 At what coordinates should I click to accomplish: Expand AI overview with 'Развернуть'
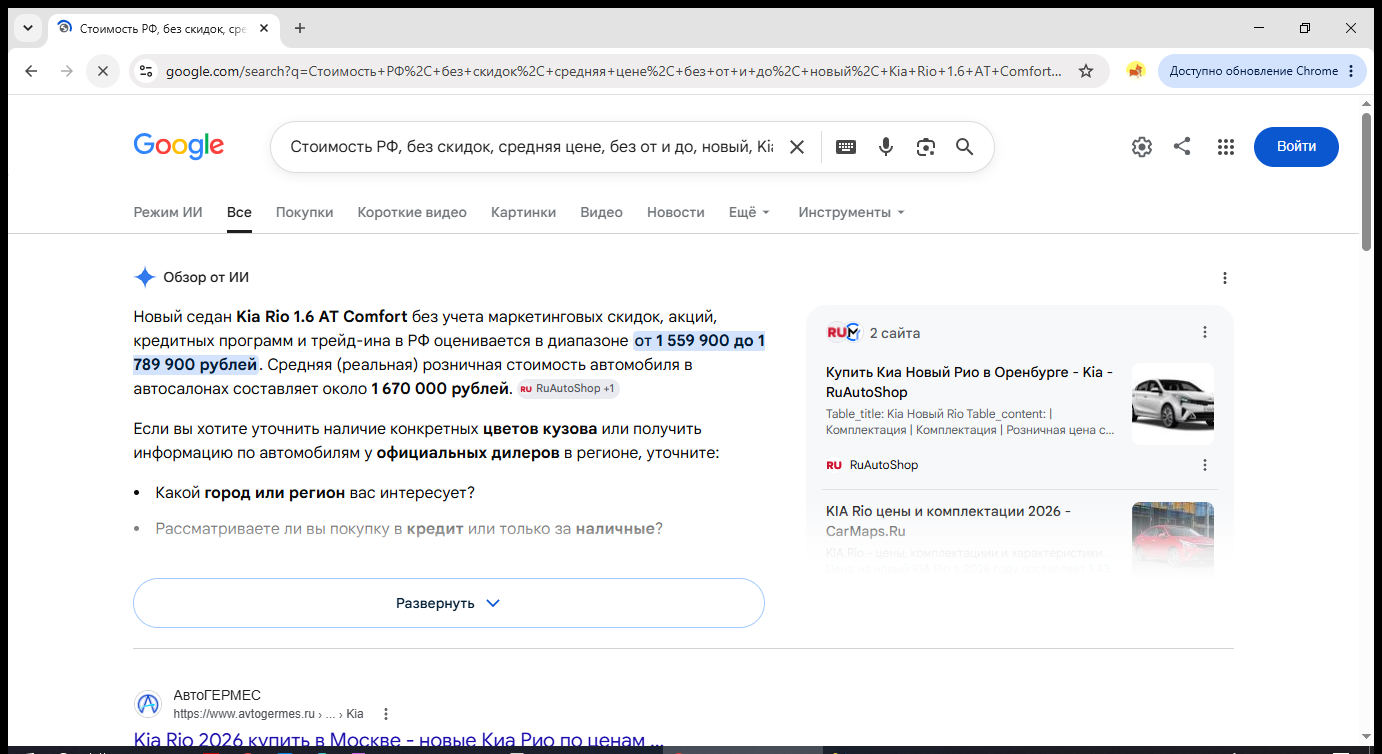[x=449, y=603]
